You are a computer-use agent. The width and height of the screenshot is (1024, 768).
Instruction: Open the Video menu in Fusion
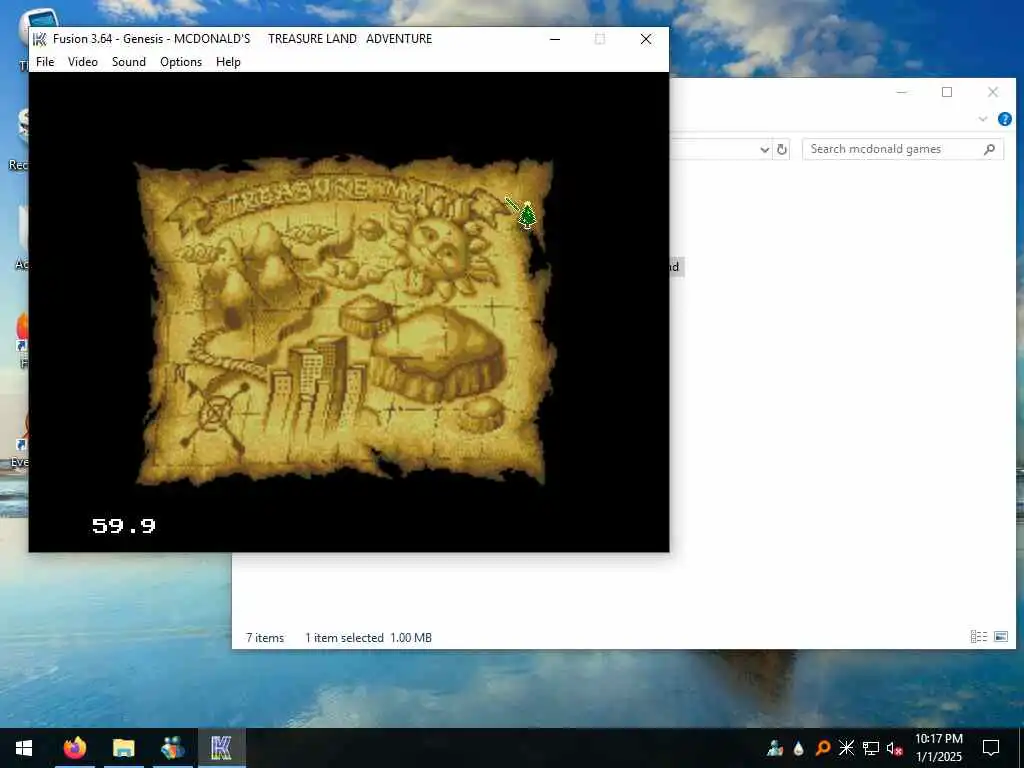(x=83, y=62)
